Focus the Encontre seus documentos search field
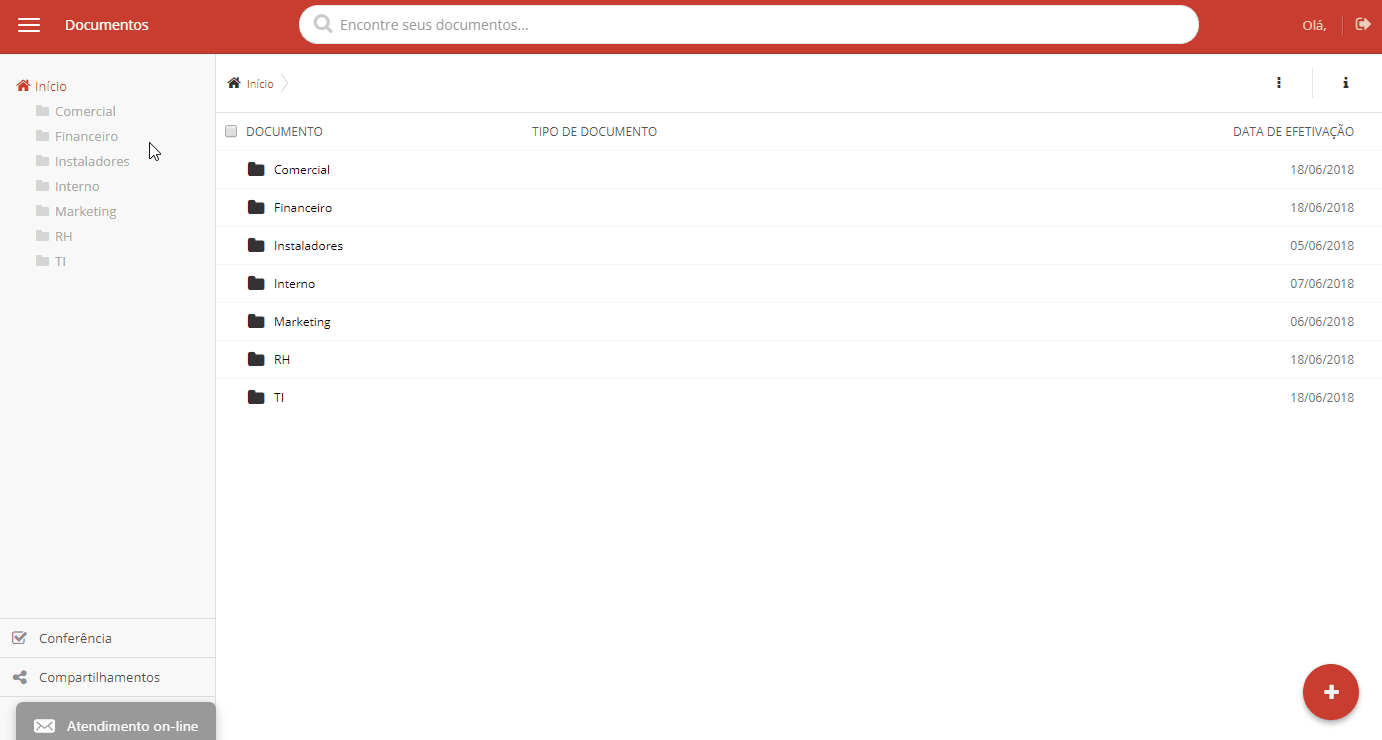Screen dimensions: 1382x740 tap(749, 24)
